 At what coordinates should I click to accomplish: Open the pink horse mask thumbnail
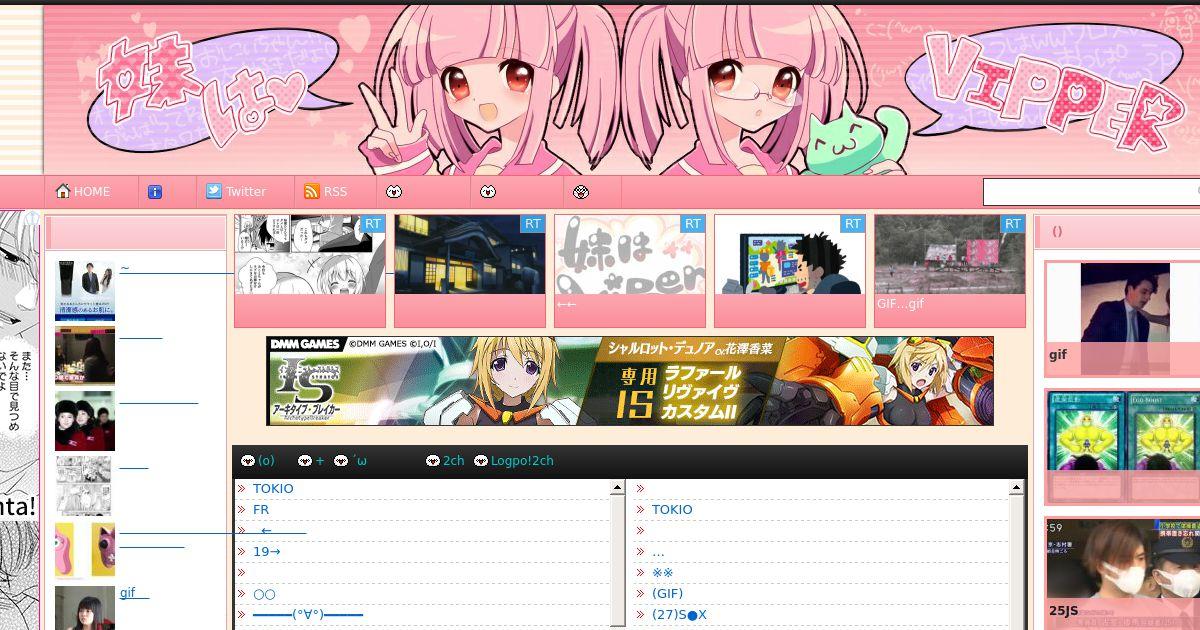click(x=85, y=551)
